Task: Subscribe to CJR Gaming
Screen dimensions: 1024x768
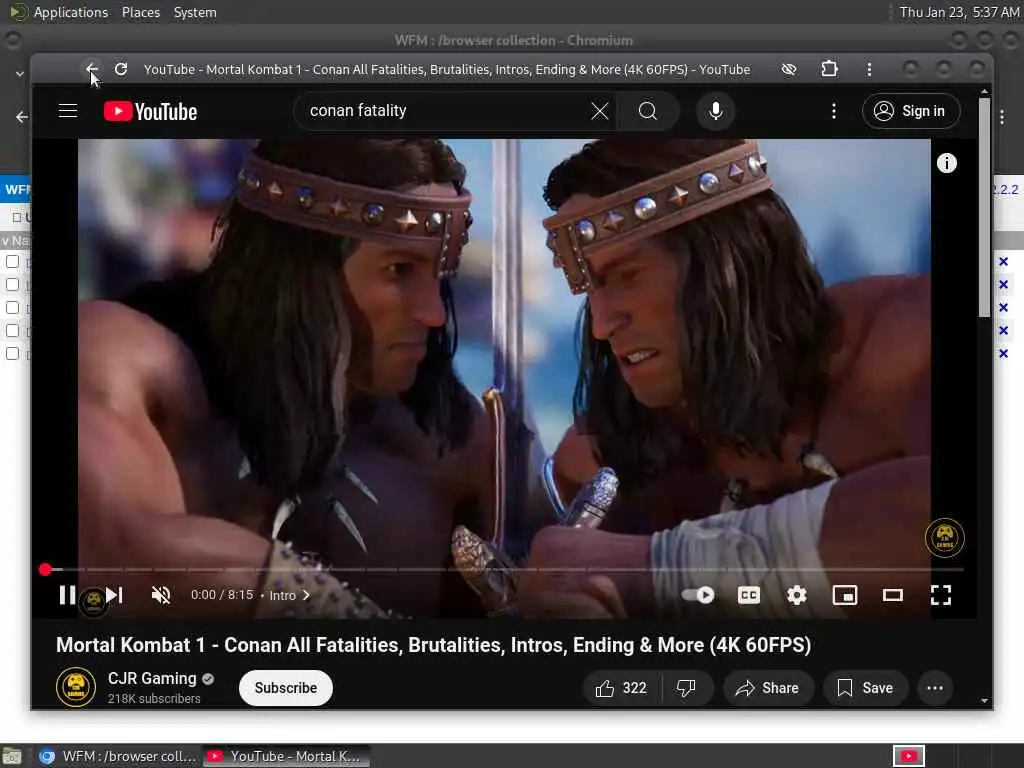Action: (x=285, y=688)
